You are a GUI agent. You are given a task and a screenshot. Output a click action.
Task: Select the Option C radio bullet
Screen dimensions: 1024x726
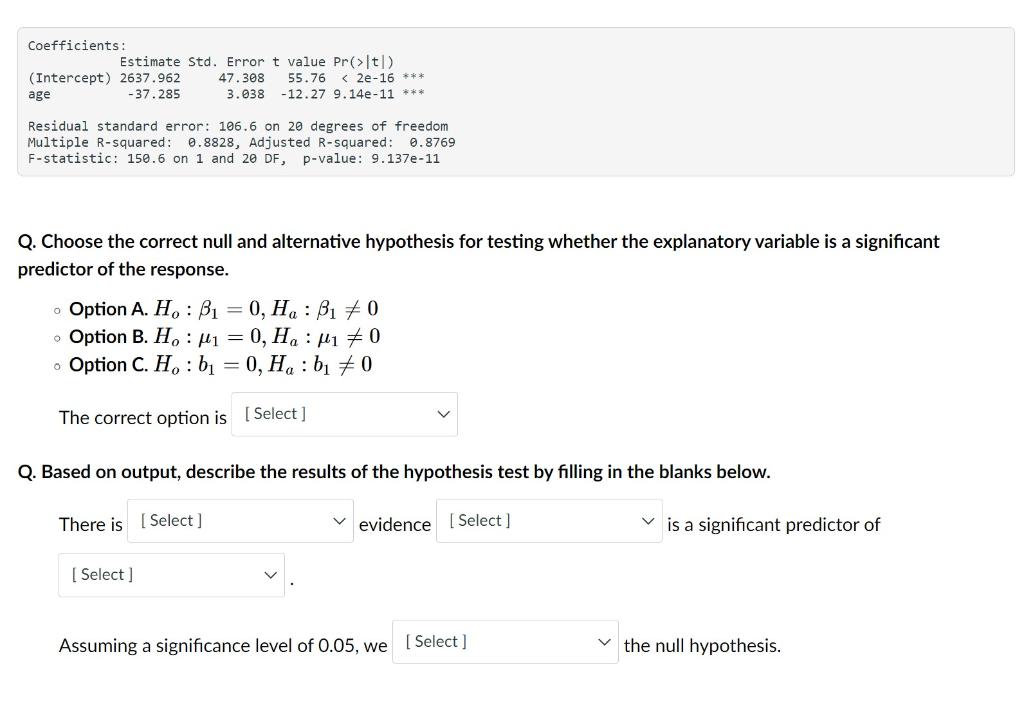(56, 365)
